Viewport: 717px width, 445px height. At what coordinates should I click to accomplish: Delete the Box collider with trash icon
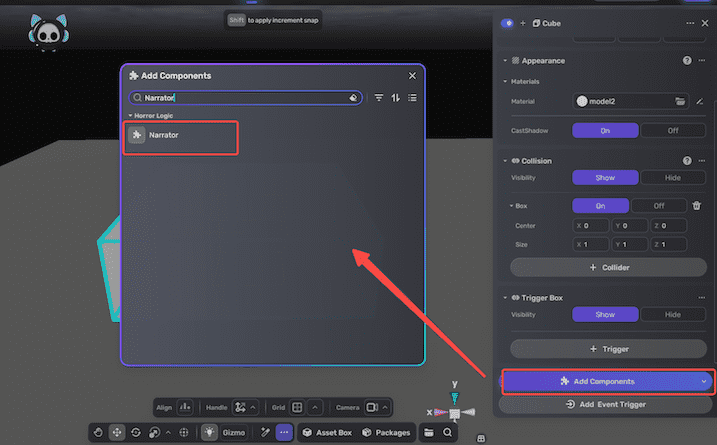pyautogui.click(x=697, y=205)
